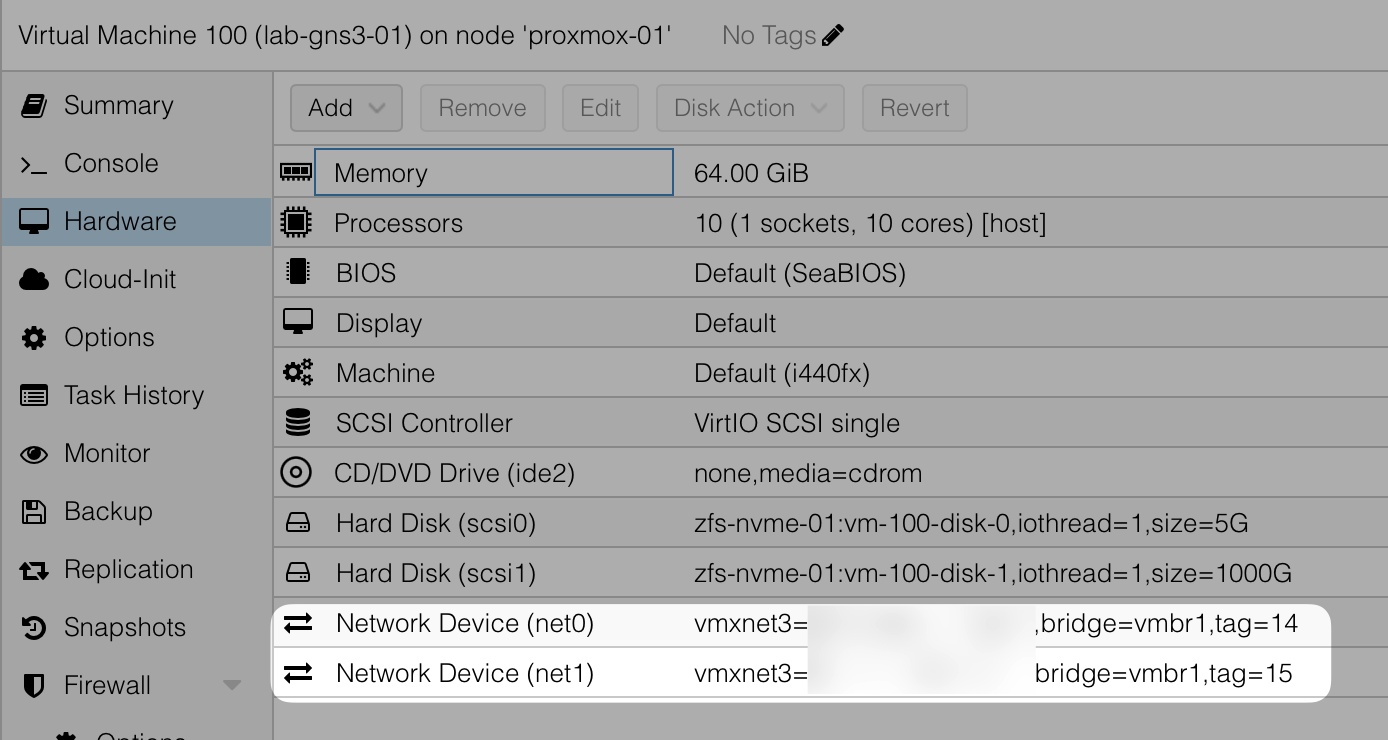Click the Monitor eye icon
Viewport: 1388px width, 740px height.
click(x=34, y=454)
